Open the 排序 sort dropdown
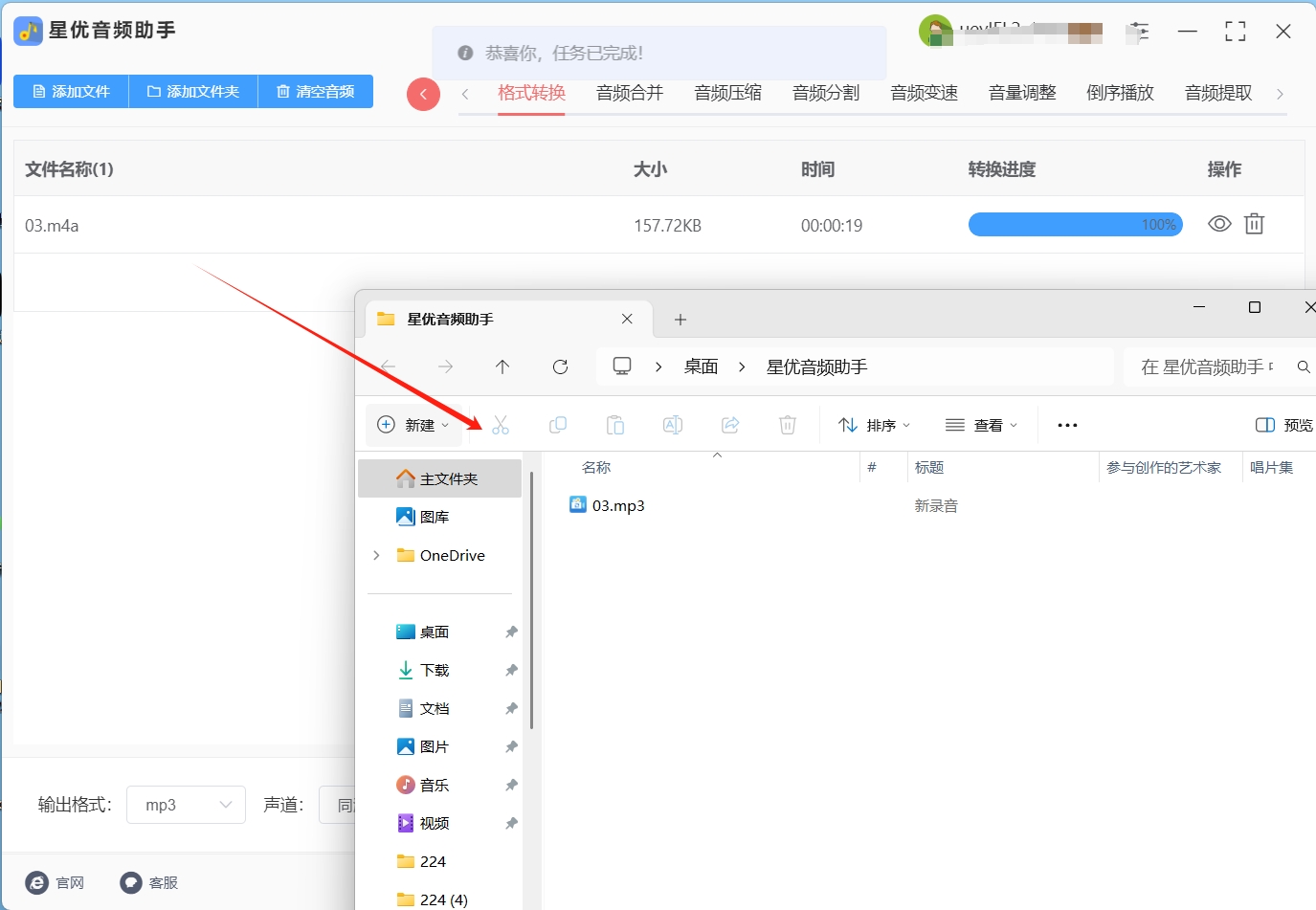The width and height of the screenshot is (1316, 910). tap(874, 425)
